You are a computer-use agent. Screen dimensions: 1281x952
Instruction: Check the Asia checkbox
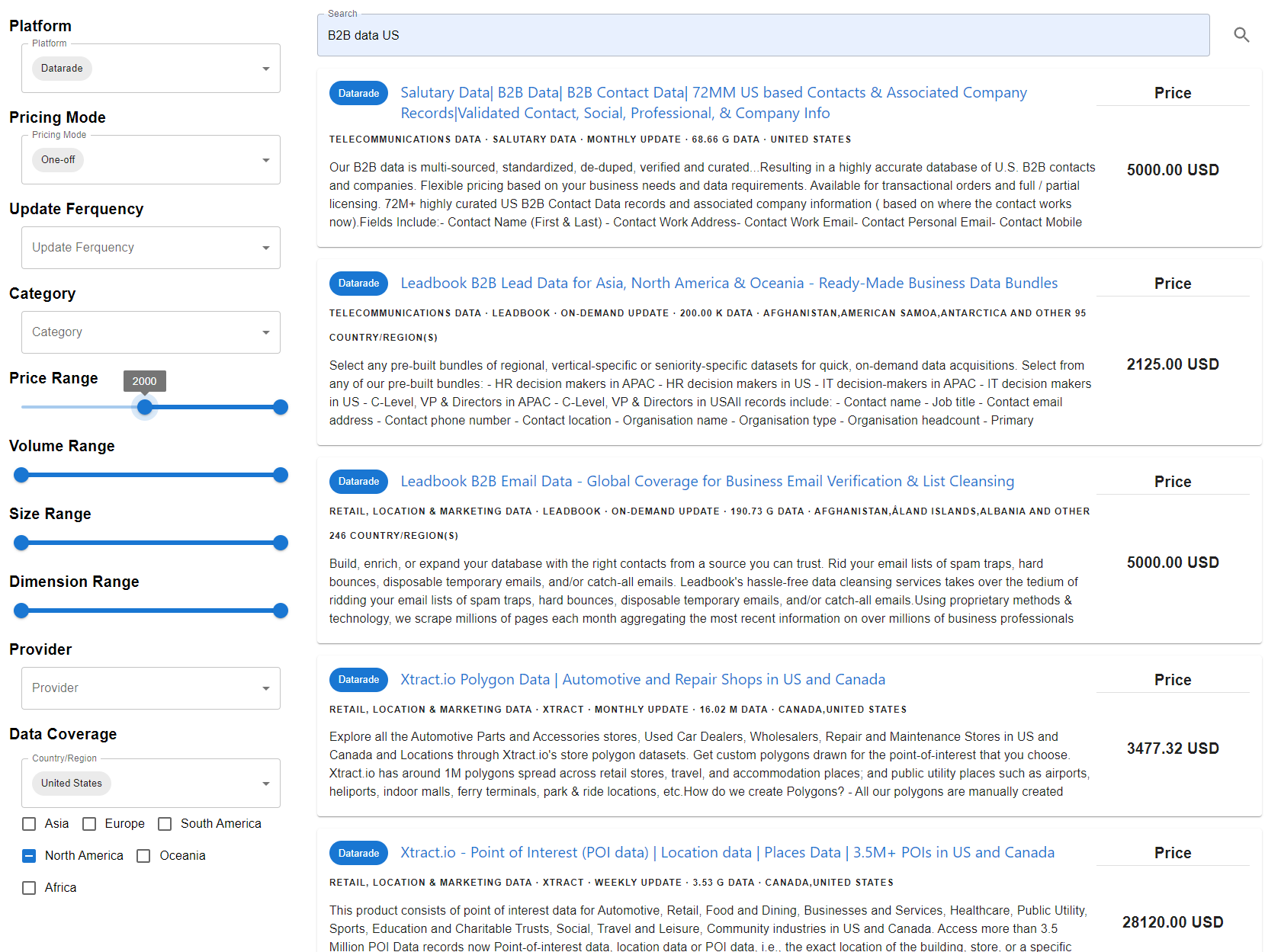[x=29, y=824]
